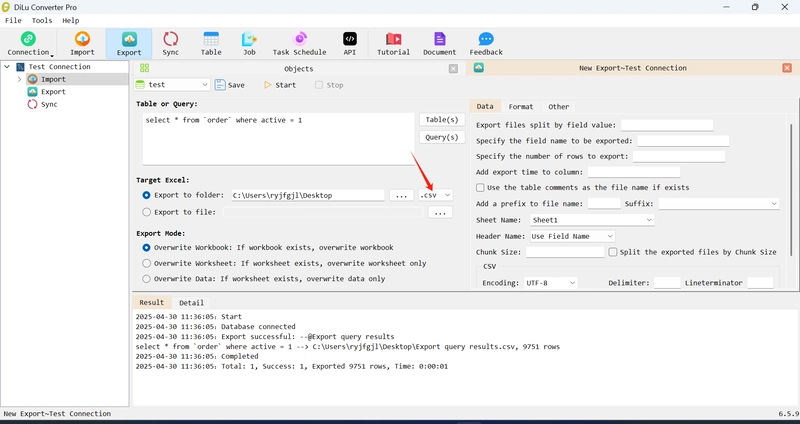Enable use table comments as file name
This screenshot has height=424, width=800.
tap(480, 188)
